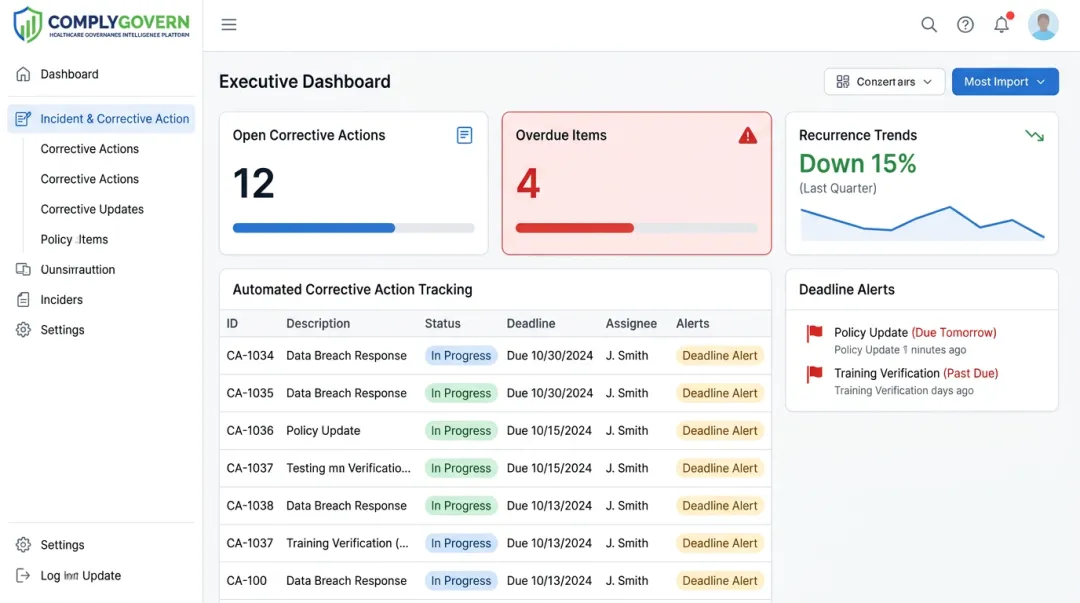
Task: Click Deadline Alert badge for CA-1036
Action: pos(720,431)
